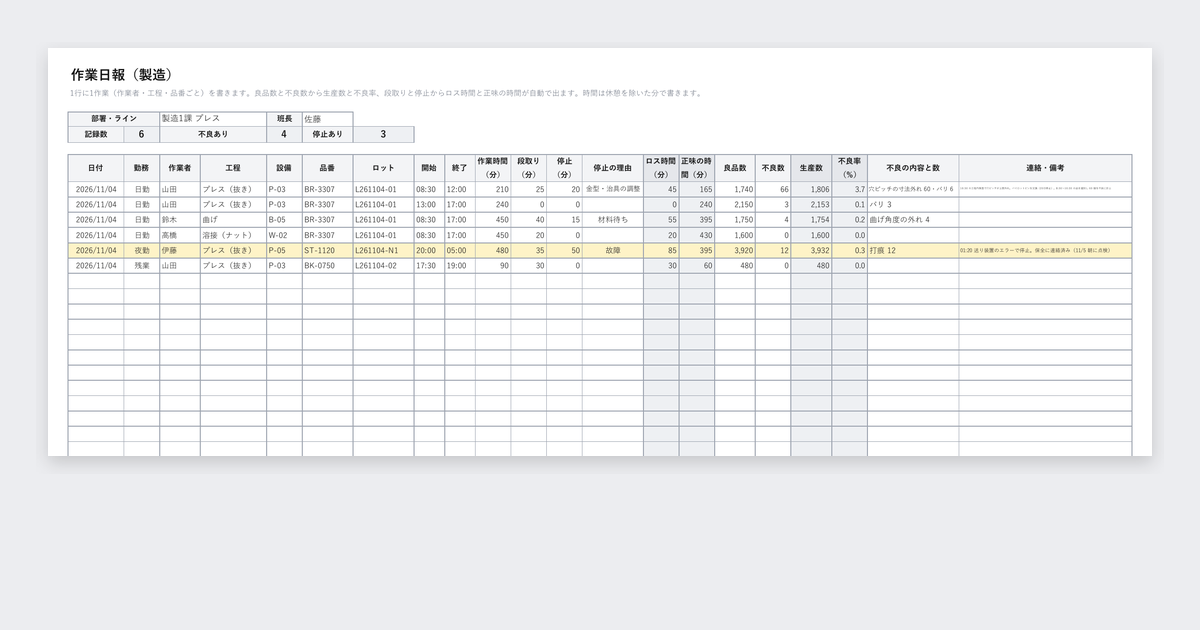
Task: Select the 作業日報（製造） title
Action: pos(121,74)
